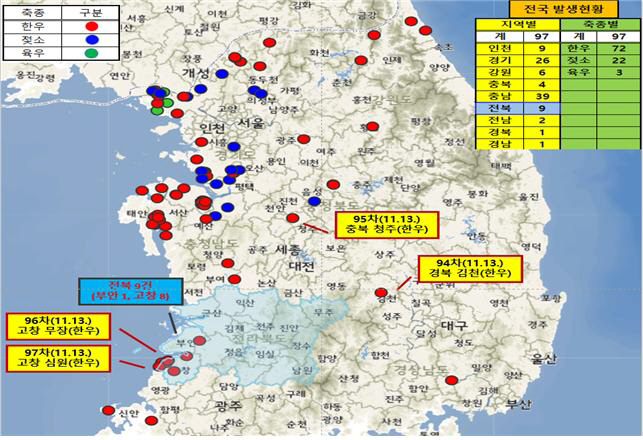The height and width of the screenshot is (440, 643).
Task: Click the 인천 city label on map
Action: [212, 128]
